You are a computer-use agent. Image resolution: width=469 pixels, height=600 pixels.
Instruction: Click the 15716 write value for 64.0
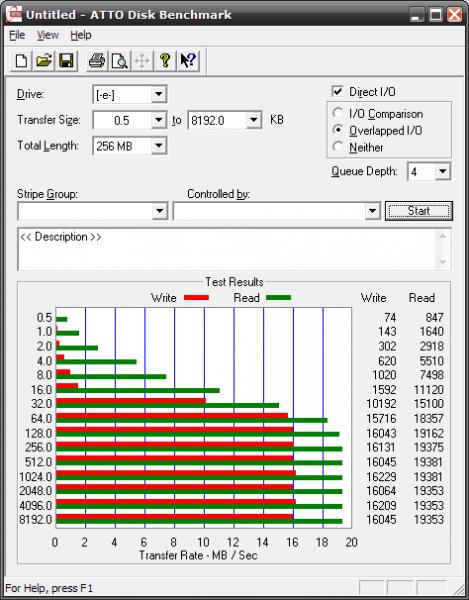tap(381, 419)
